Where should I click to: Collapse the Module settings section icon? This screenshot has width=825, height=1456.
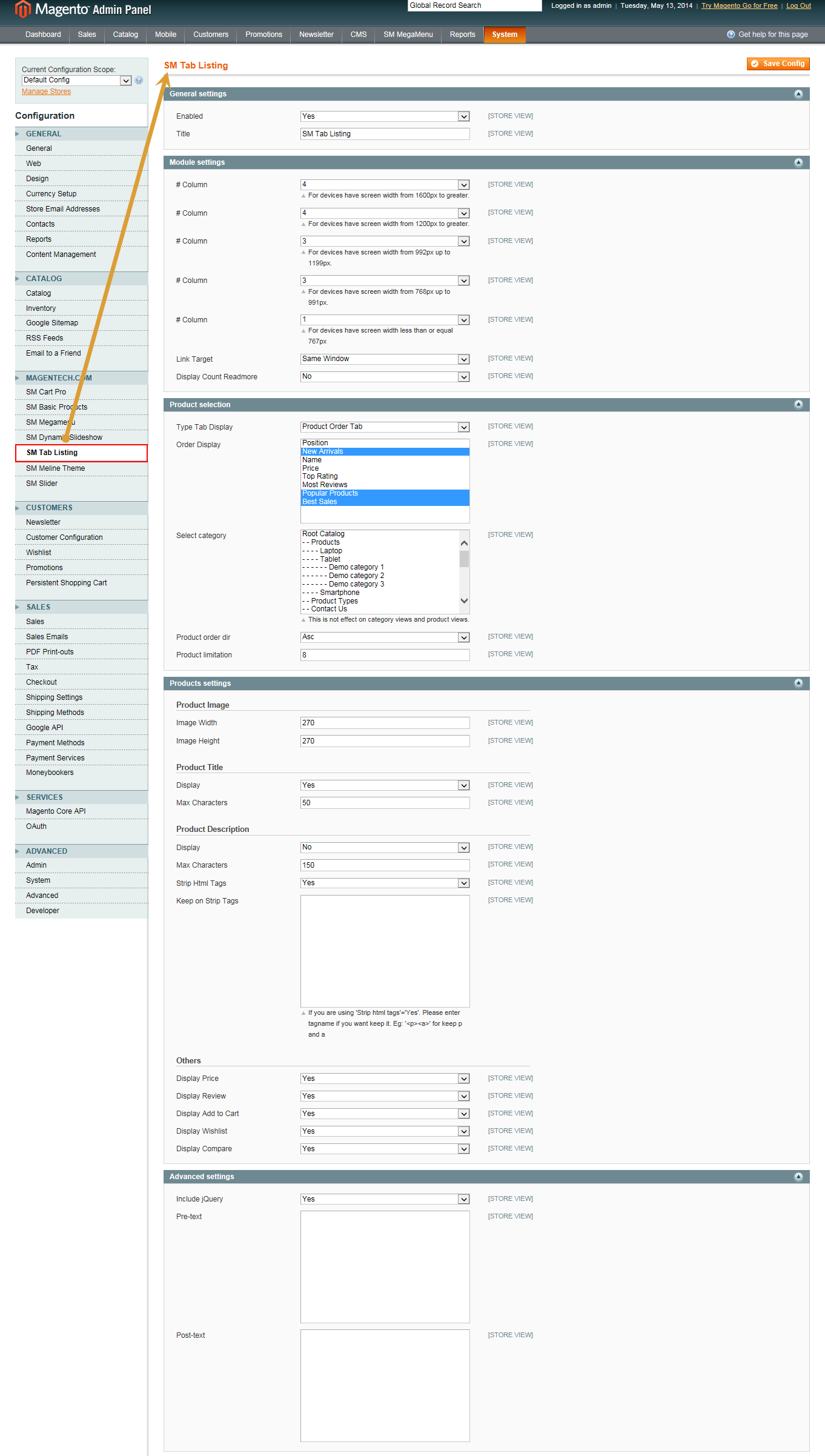point(798,162)
